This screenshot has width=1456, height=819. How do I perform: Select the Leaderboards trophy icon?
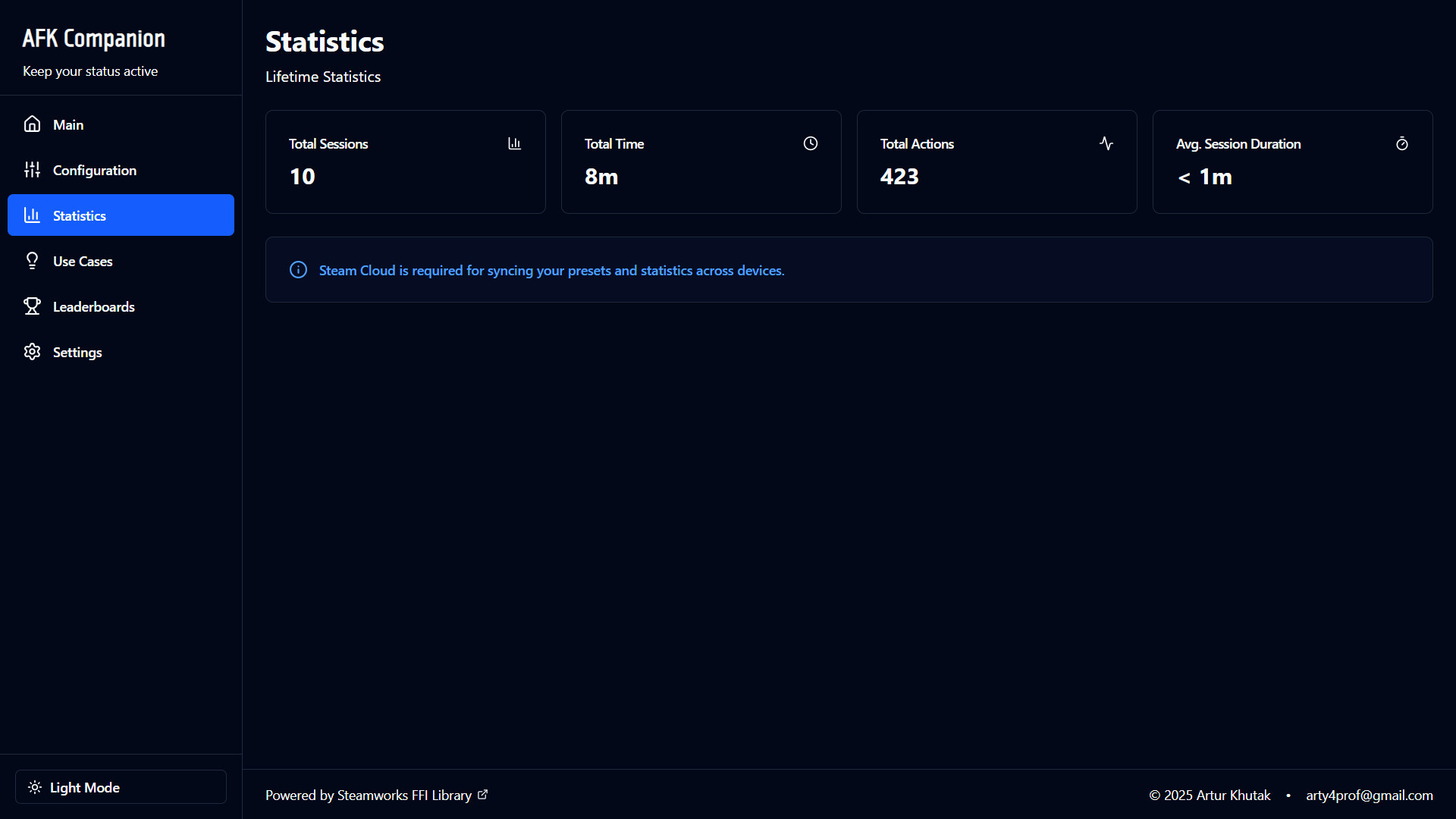point(32,306)
